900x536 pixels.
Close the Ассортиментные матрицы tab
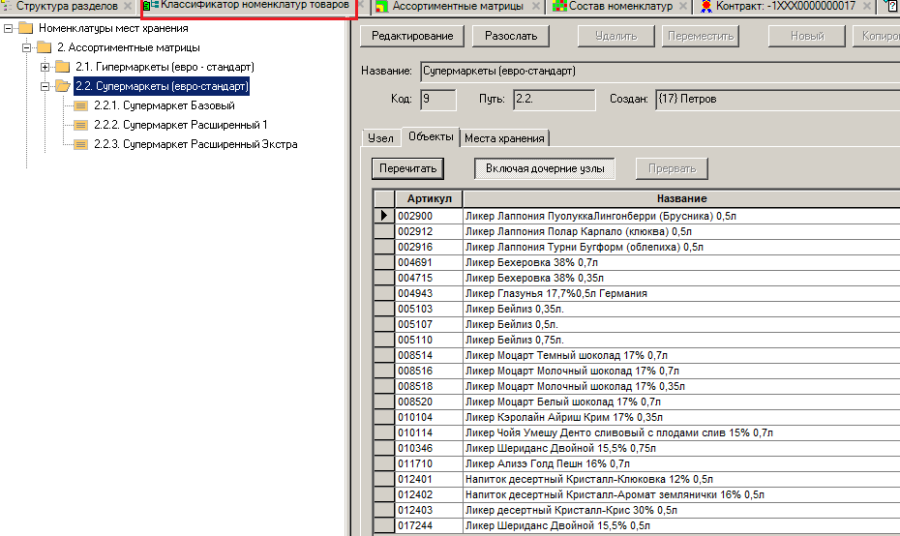pyautogui.click(x=536, y=6)
